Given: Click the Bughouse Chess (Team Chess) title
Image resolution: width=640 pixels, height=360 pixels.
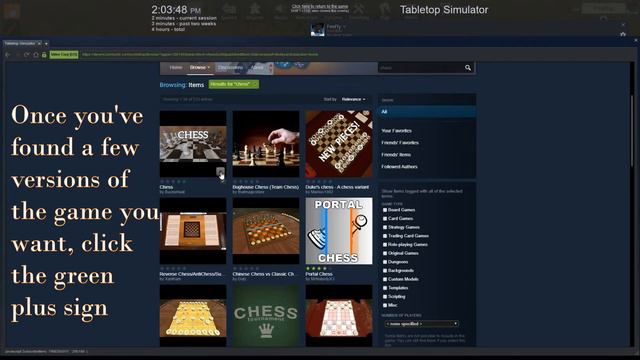Looking at the screenshot, I should [266, 187].
